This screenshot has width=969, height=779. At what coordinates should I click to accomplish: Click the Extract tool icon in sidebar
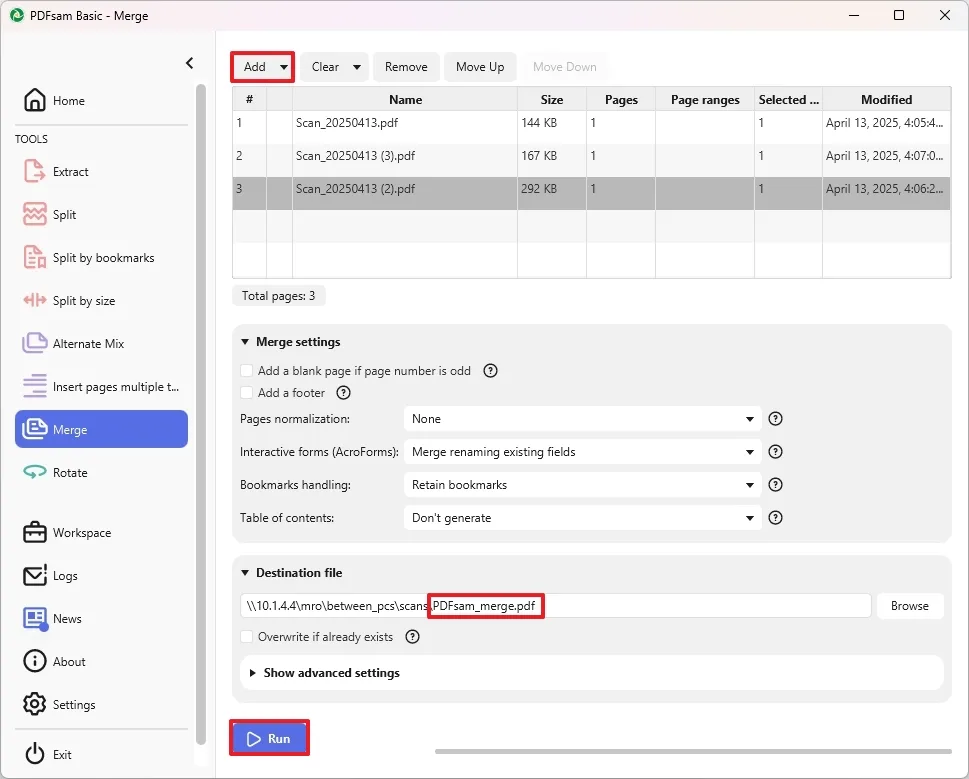(x=35, y=172)
